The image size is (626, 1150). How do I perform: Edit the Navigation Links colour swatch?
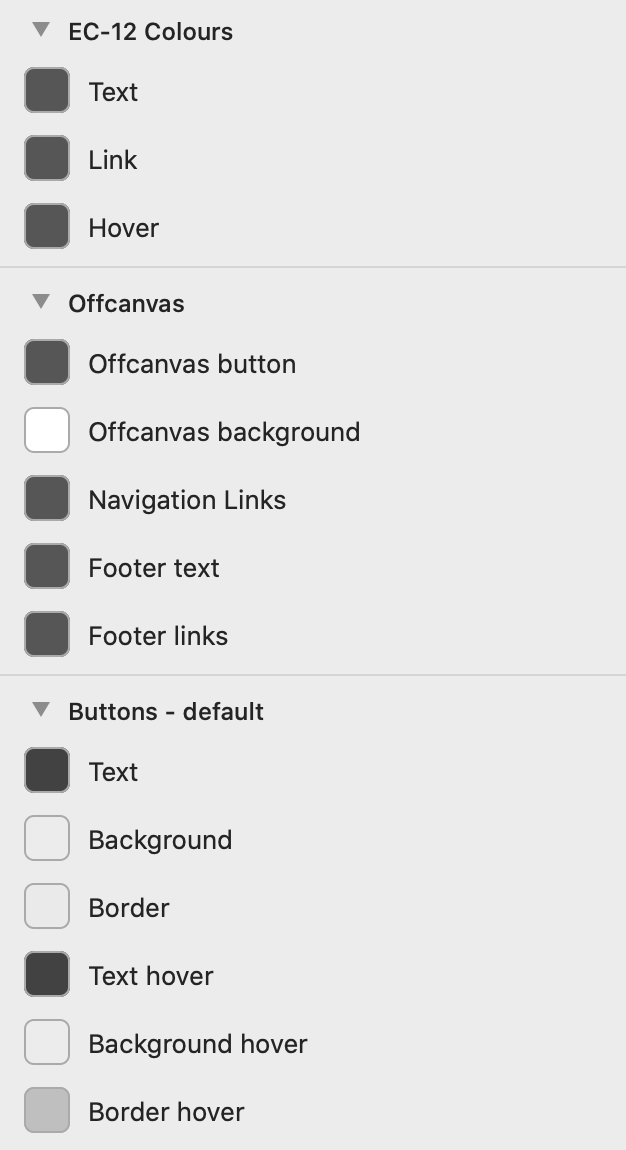(47, 499)
